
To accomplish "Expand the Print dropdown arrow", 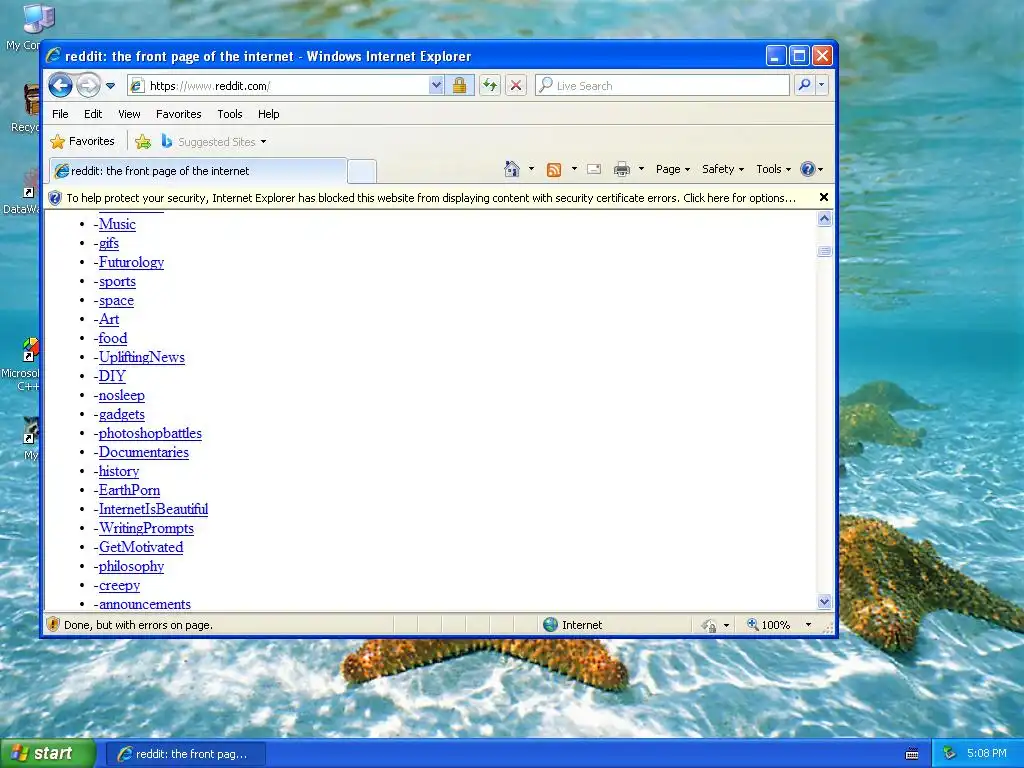I will pyautogui.click(x=641, y=169).
